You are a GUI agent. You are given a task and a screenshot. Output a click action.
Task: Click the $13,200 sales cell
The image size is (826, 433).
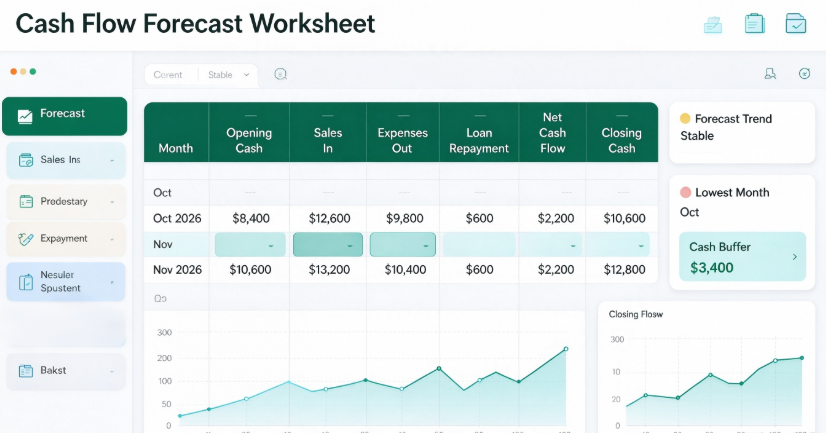329,270
